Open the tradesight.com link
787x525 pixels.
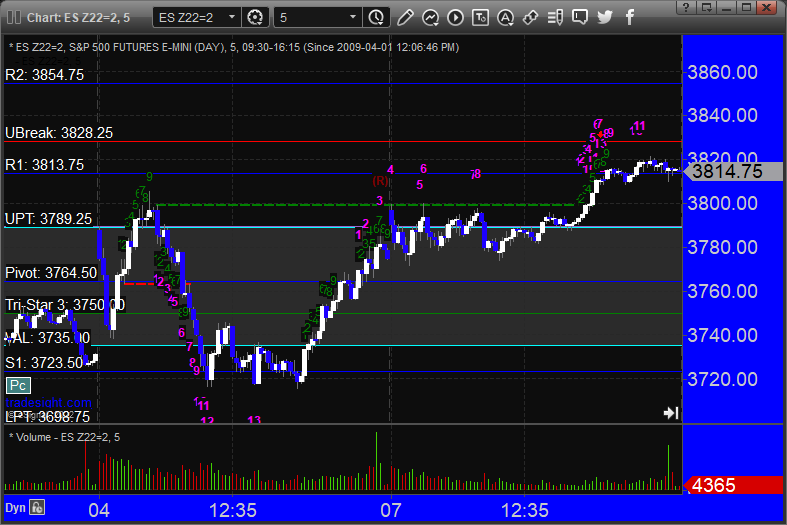(x=48, y=403)
